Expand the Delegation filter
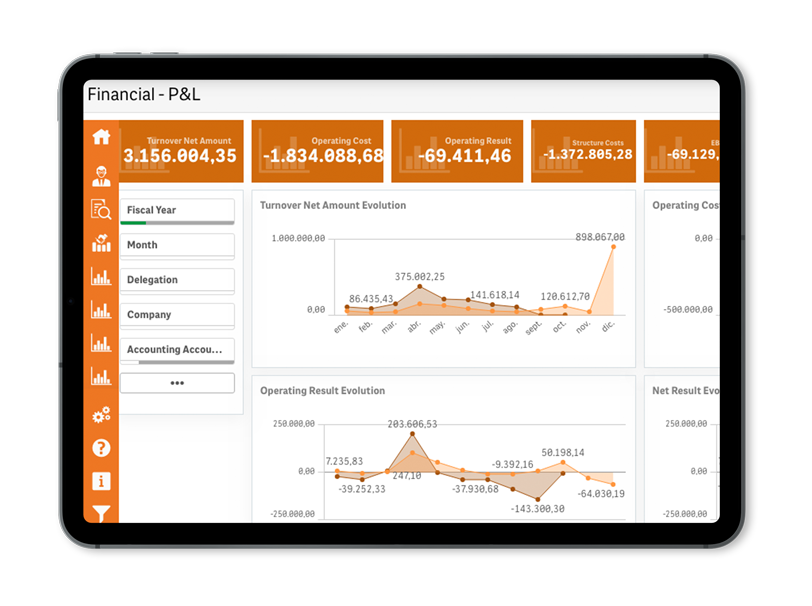The image size is (812, 606). [x=177, y=280]
